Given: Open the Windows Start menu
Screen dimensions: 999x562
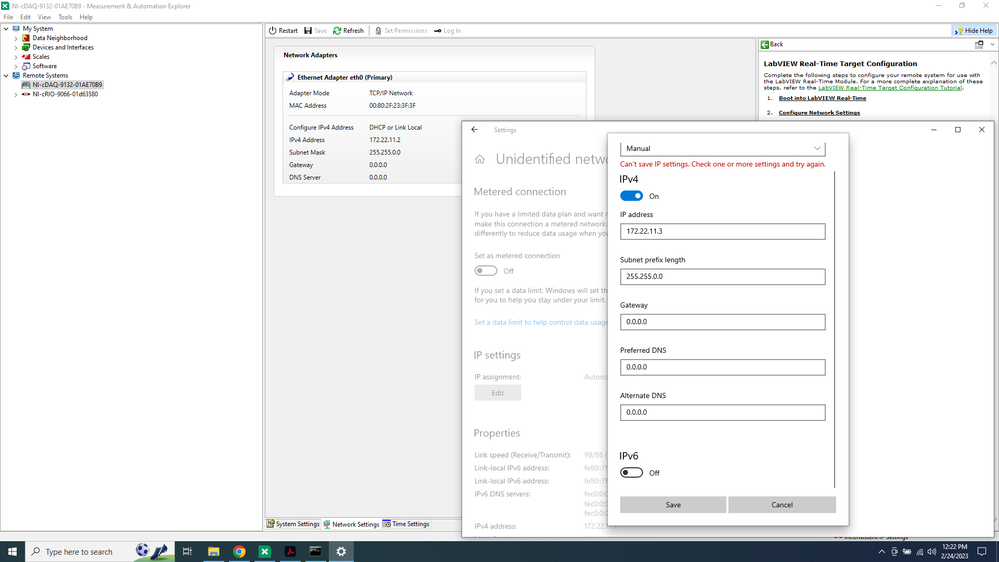Looking at the screenshot, I should pyautogui.click(x=12, y=551).
